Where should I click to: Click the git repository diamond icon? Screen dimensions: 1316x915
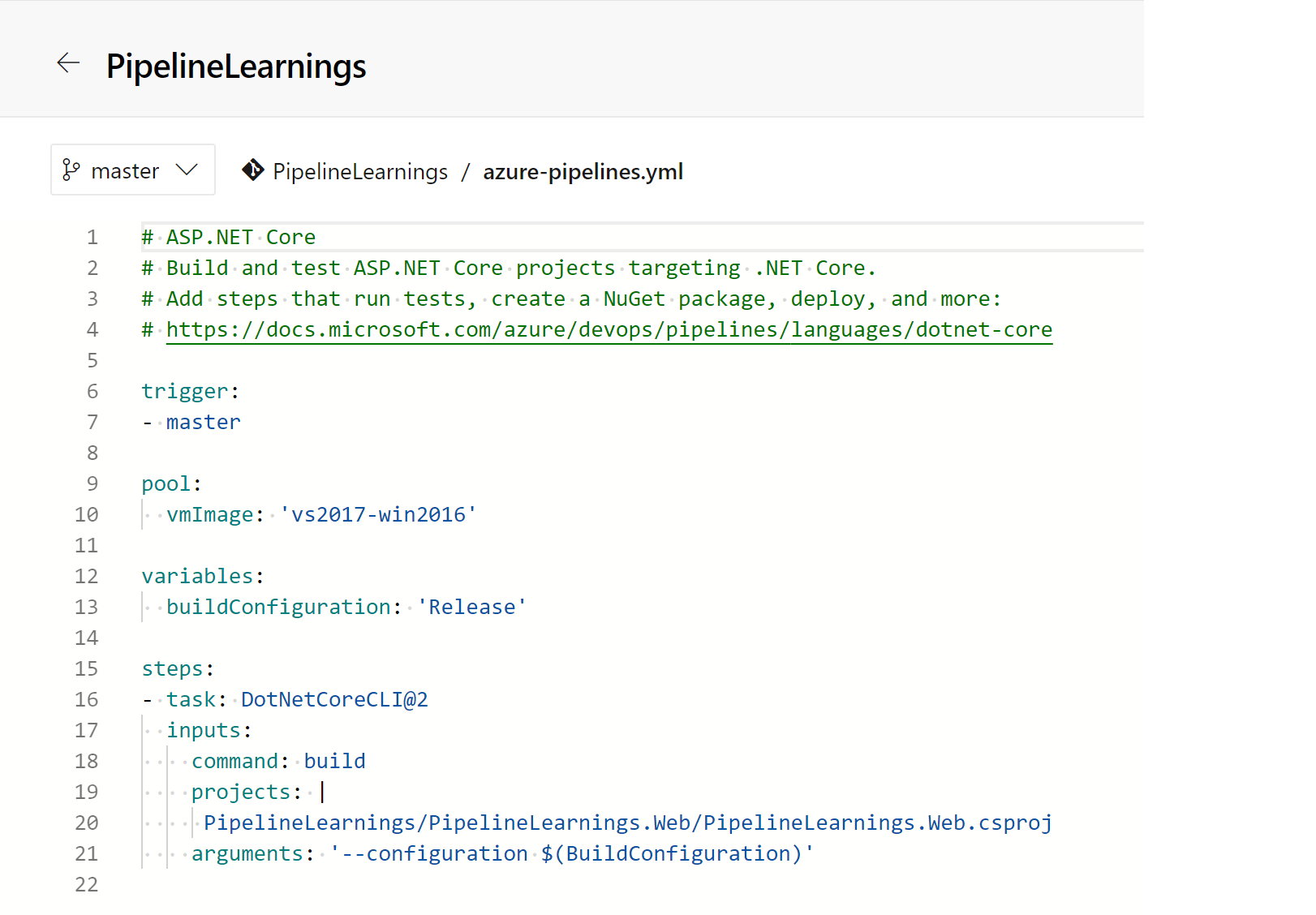(252, 170)
